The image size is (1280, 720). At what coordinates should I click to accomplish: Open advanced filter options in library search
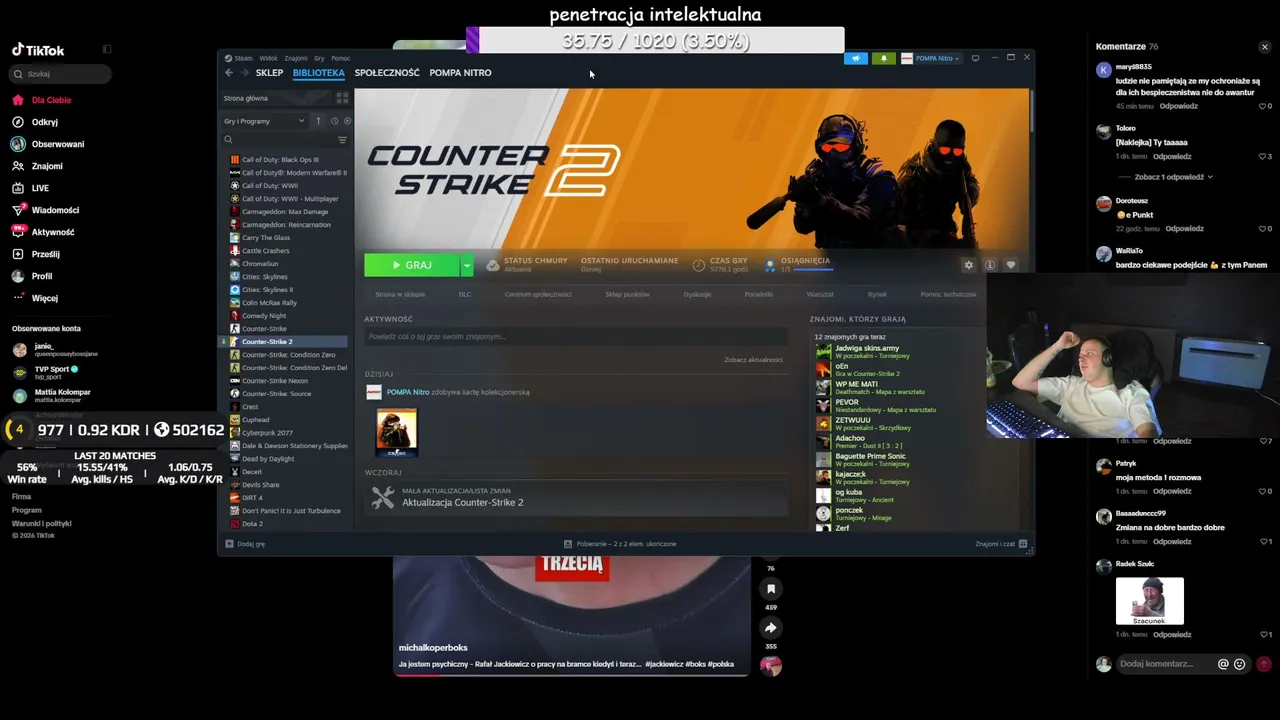tap(342, 140)
